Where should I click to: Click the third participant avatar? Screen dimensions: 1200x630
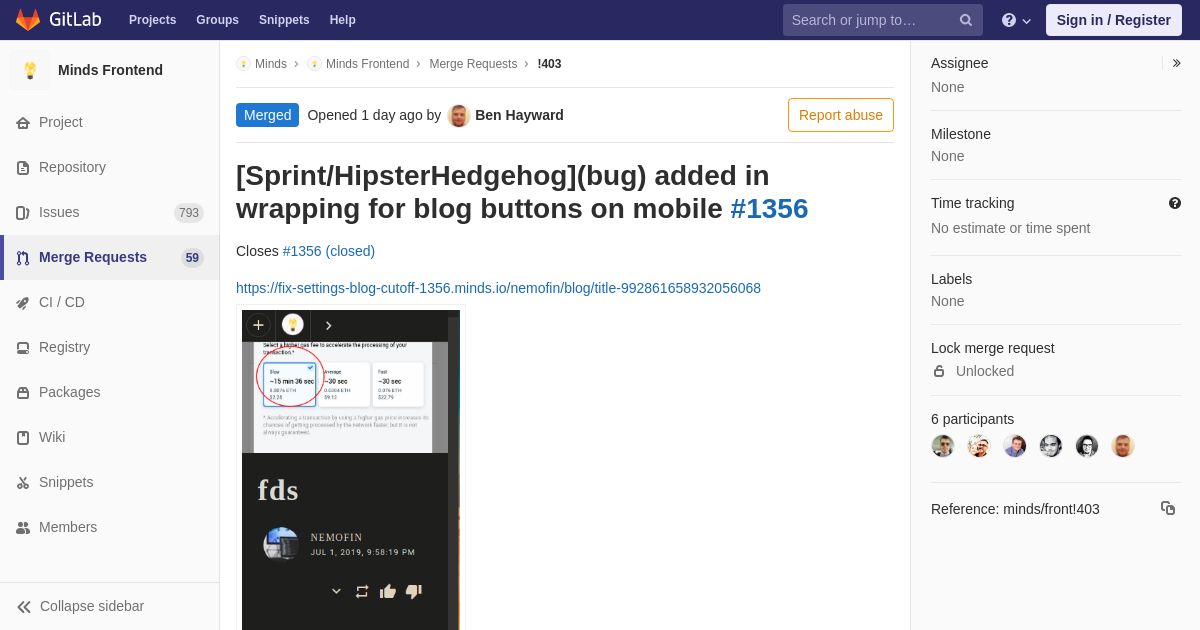pyautogui.click(x=1015, y=446)
